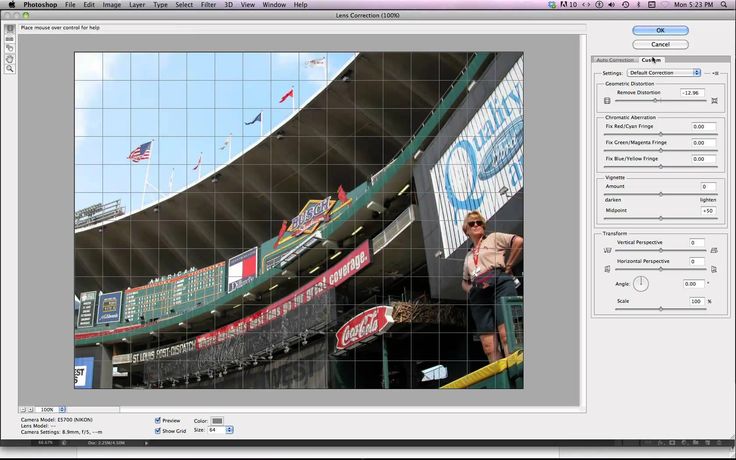Click the left Horizontal Perspective icon
The image size is (736, 460).
point(607,269)
